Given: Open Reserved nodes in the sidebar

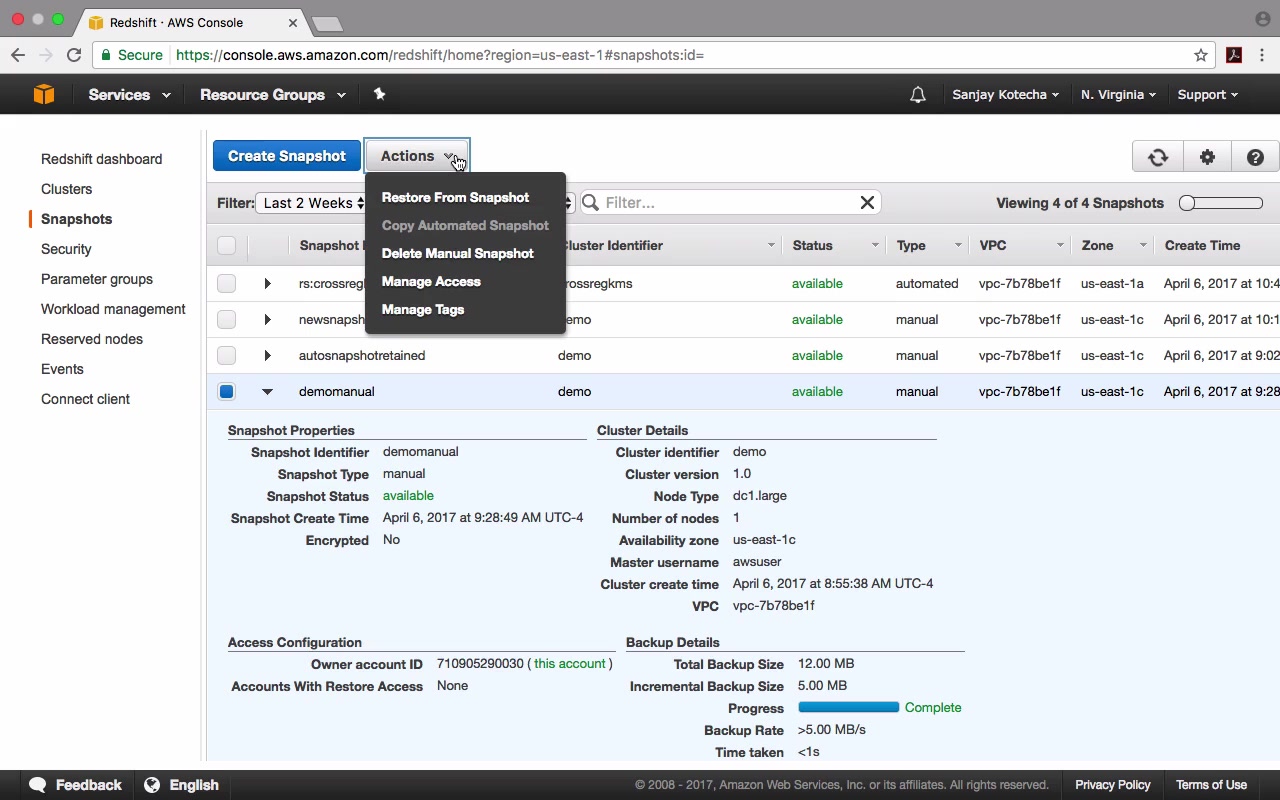Looking at the screenshot, I should pyautogui.click(x=92, y=339).
